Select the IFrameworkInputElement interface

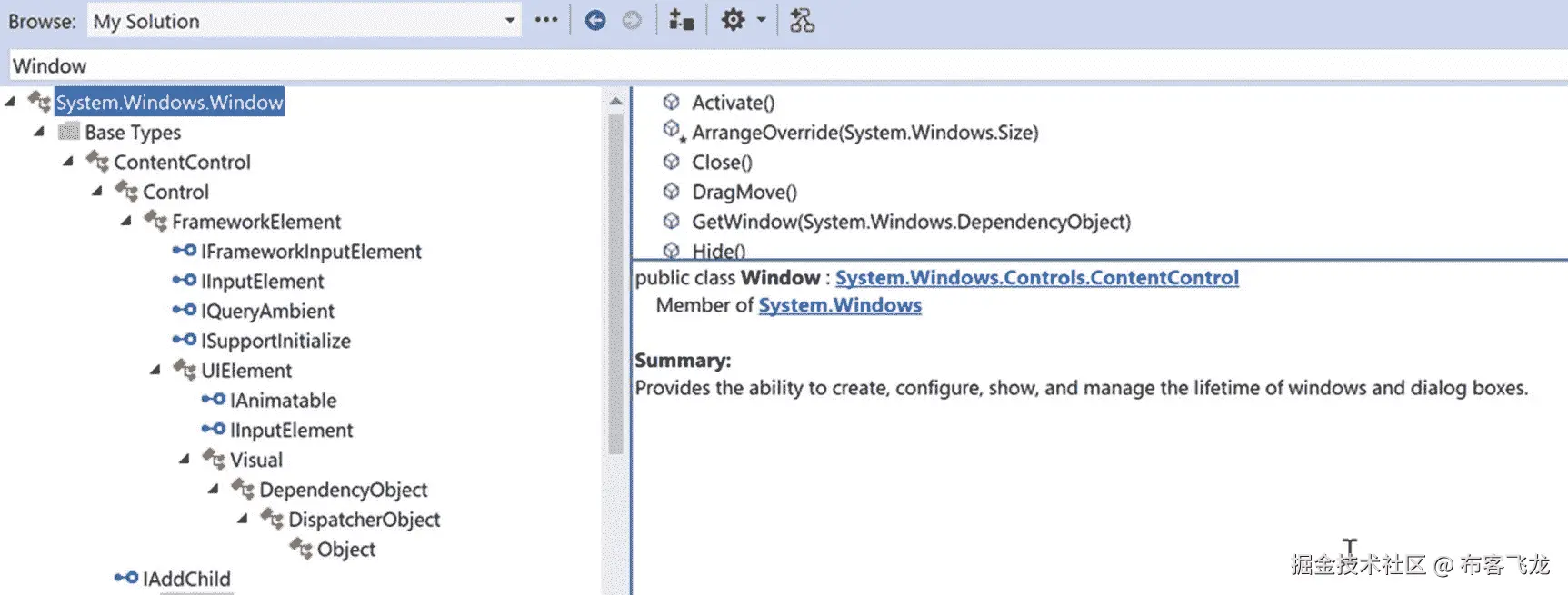[311, 252]
